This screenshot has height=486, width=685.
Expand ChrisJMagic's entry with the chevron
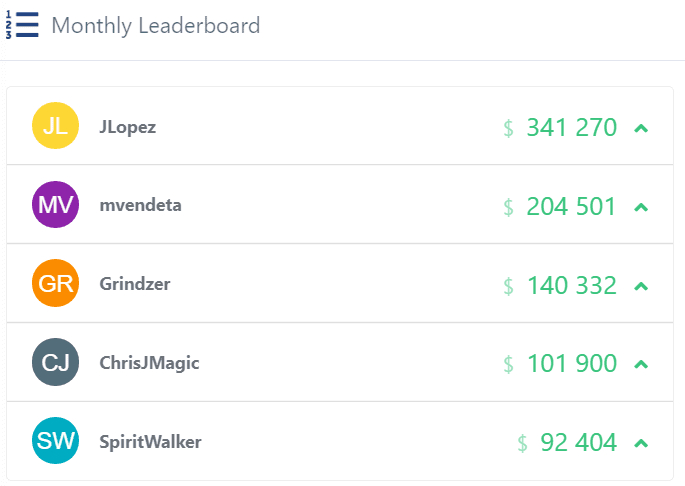[641, 364]
